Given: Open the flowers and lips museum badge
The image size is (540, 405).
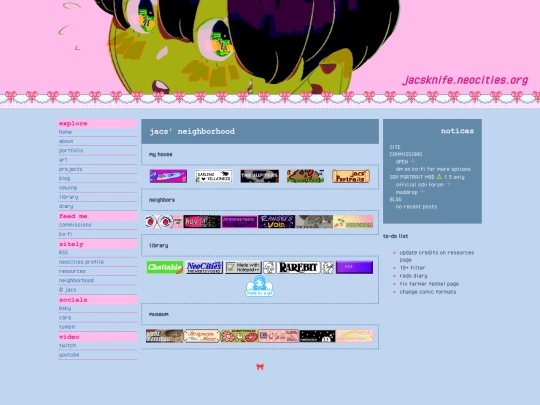Looking at the screenshot, I should click(x=239, y=336).
